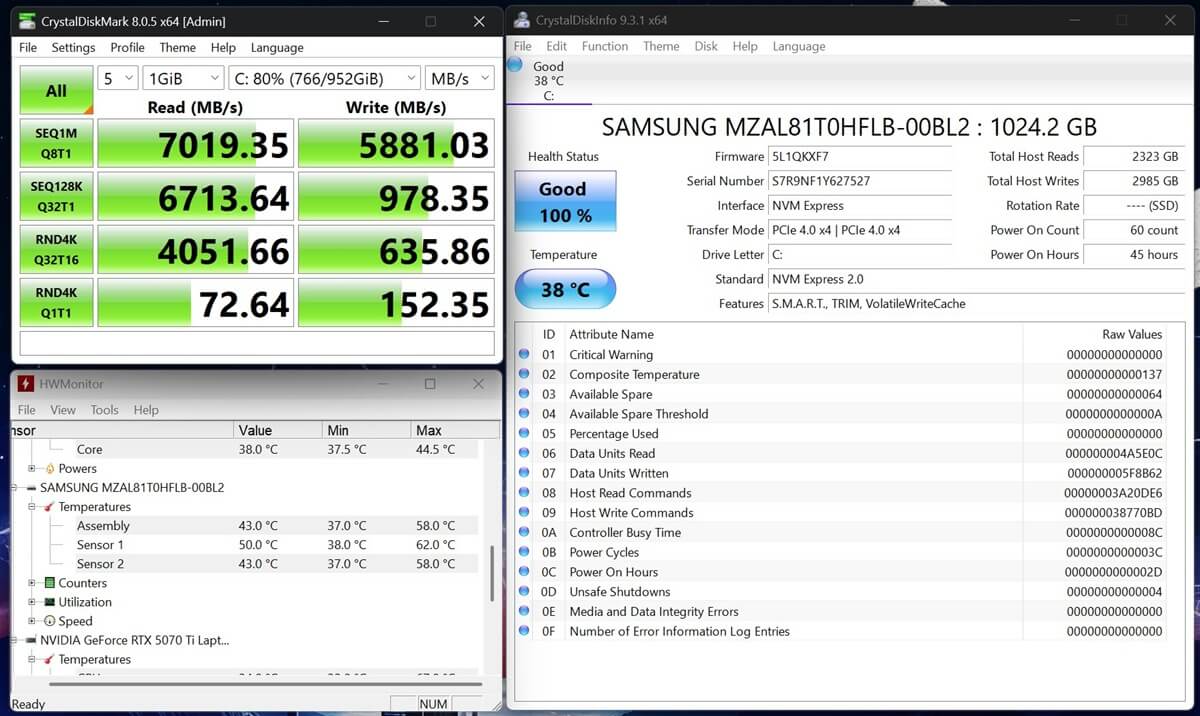Click the 38 °C temperature gauge in CrystalDiskInfo
This screenshot has width=1200, height=716.
565,289
